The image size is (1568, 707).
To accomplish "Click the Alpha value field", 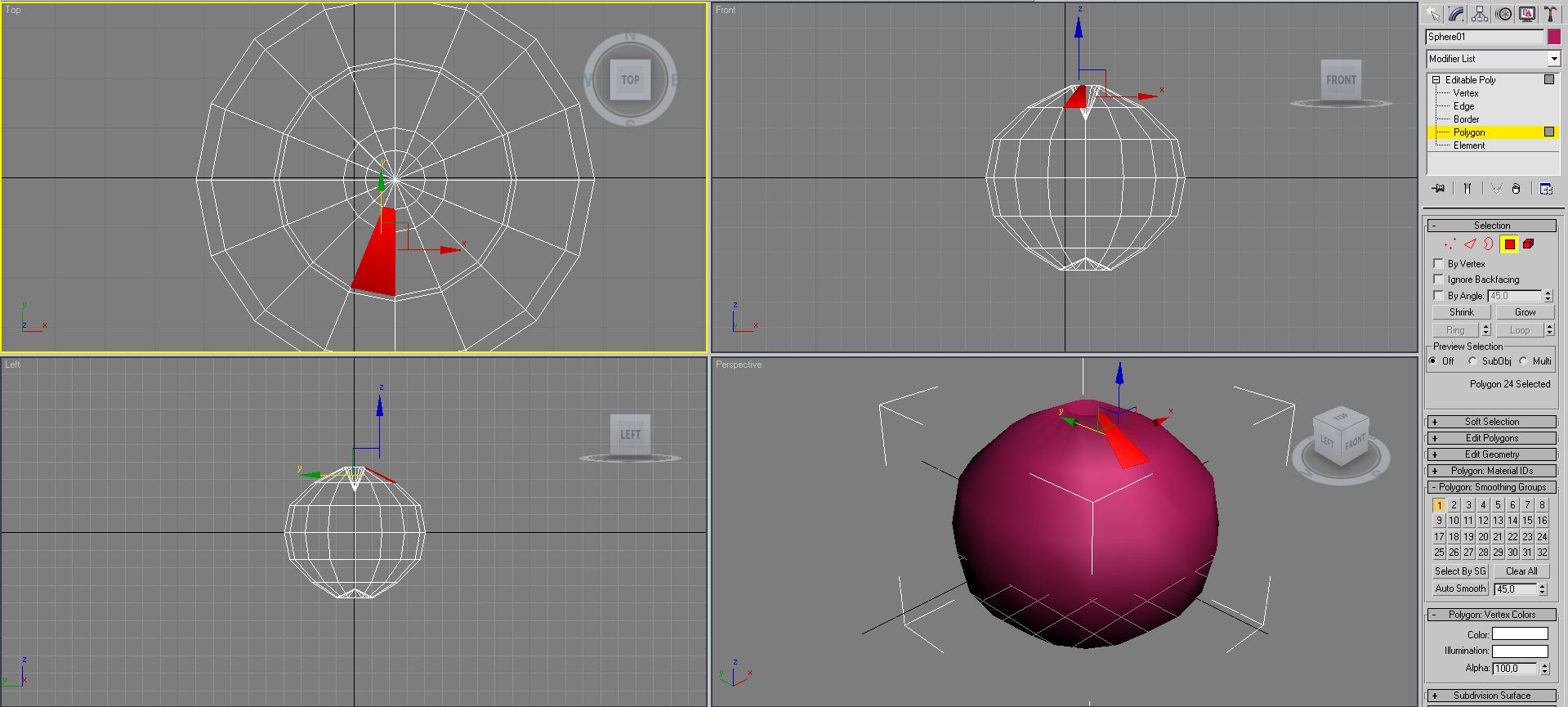I will pos(1516,669).
